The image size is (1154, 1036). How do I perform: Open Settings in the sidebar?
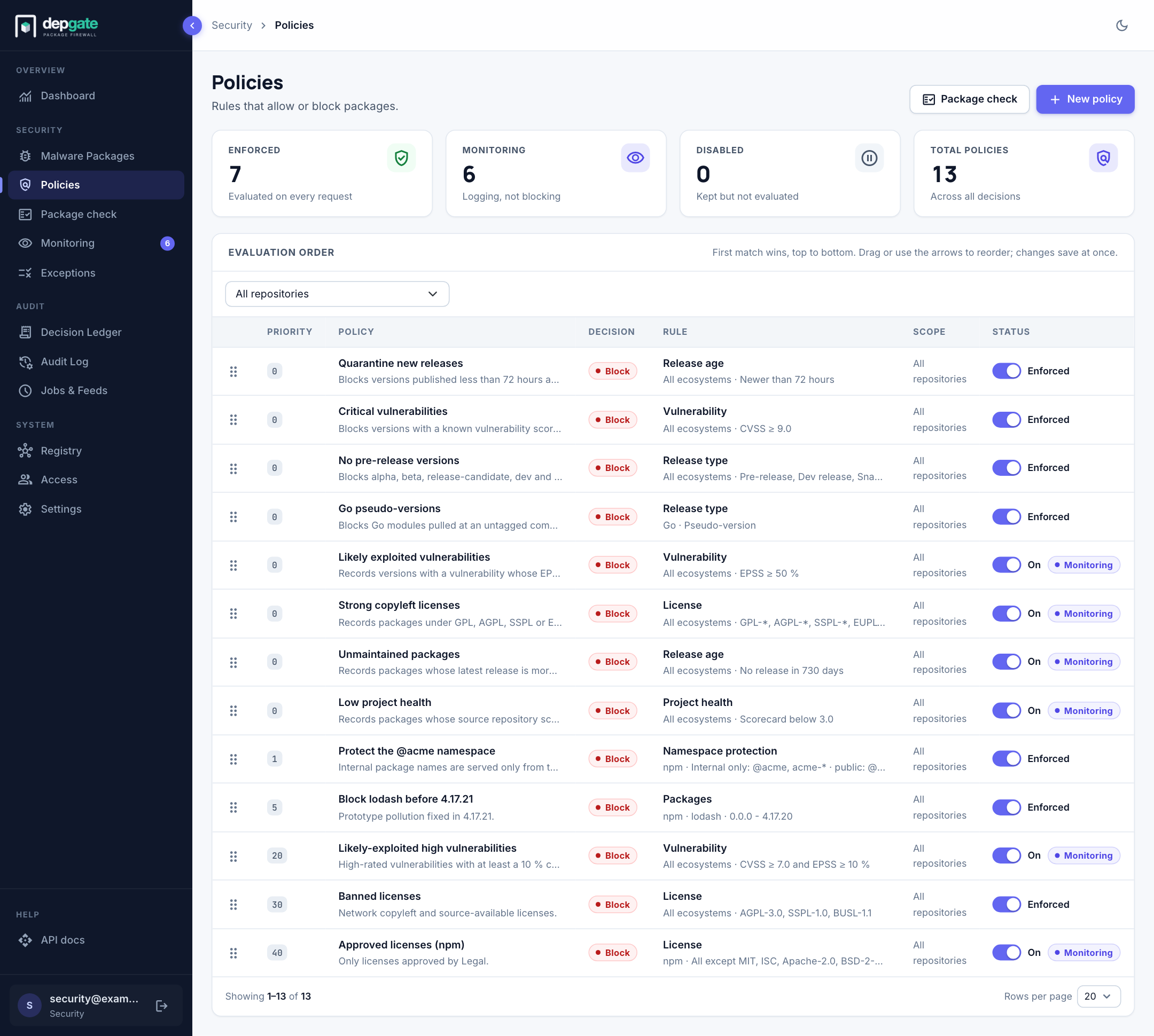coord(96,509)
